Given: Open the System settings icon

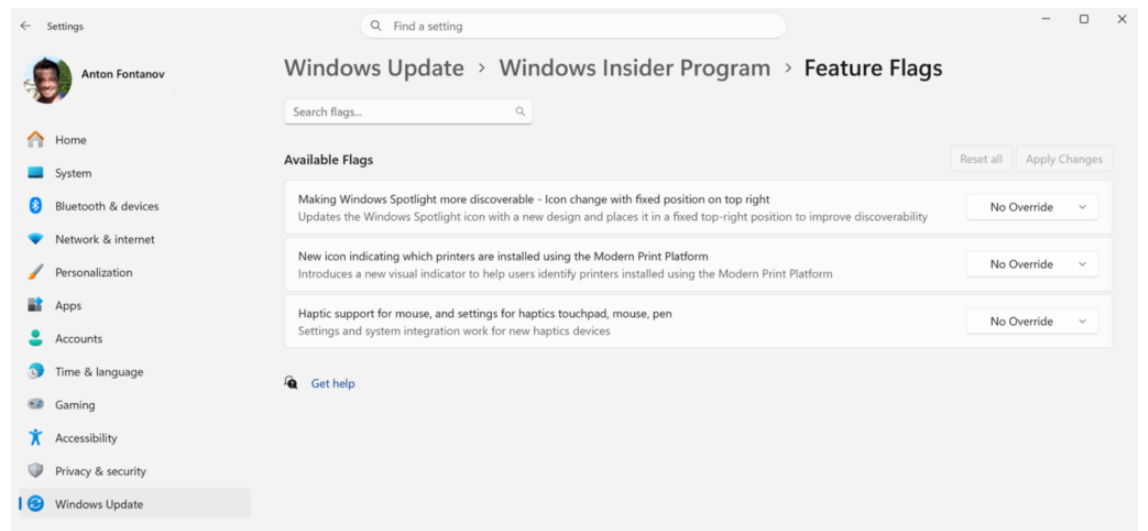Looking at the screenshot, I should click(x=35, y=173).
